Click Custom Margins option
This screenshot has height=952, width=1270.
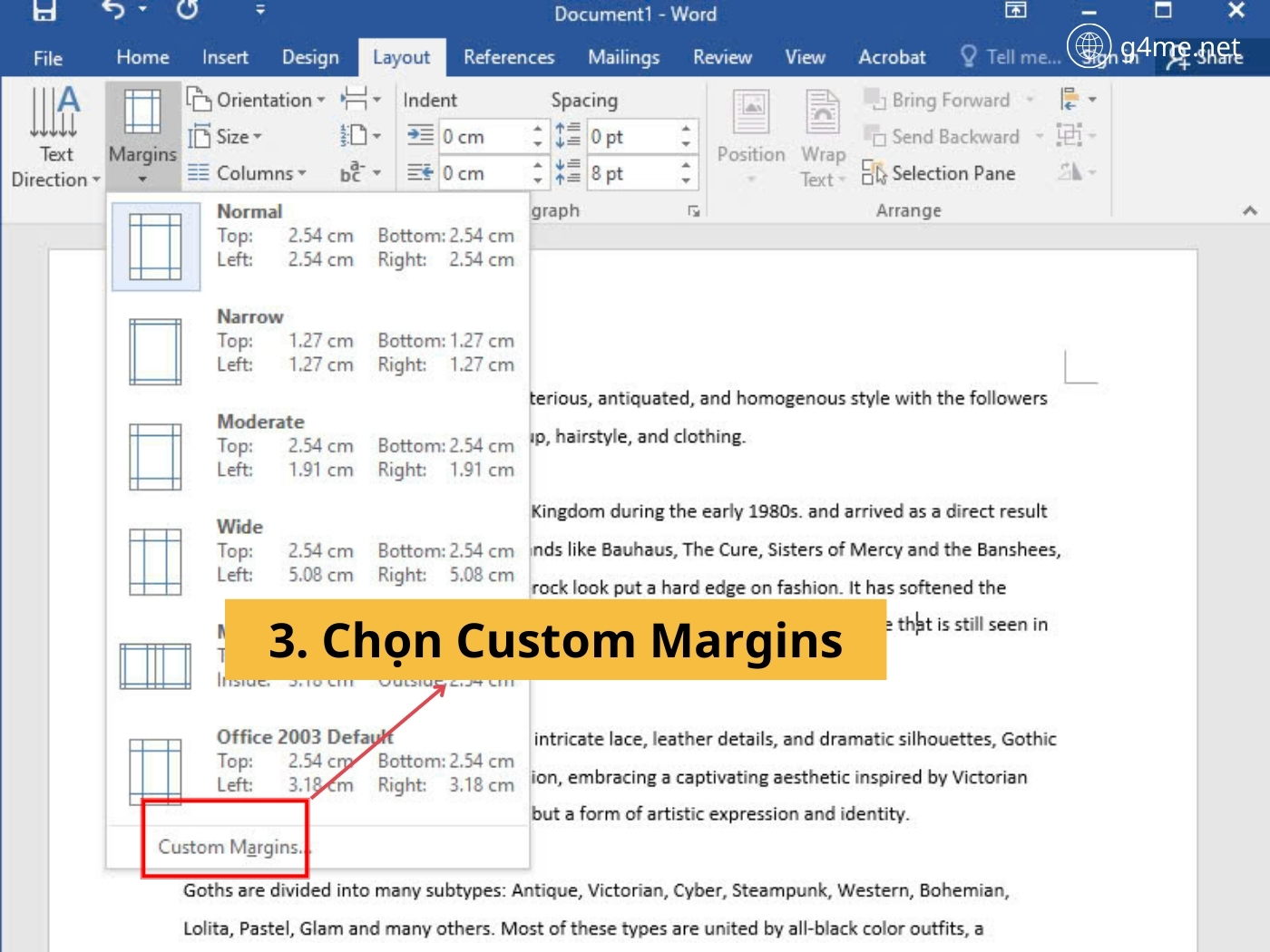pyautogui.click(x=234, y=847)
